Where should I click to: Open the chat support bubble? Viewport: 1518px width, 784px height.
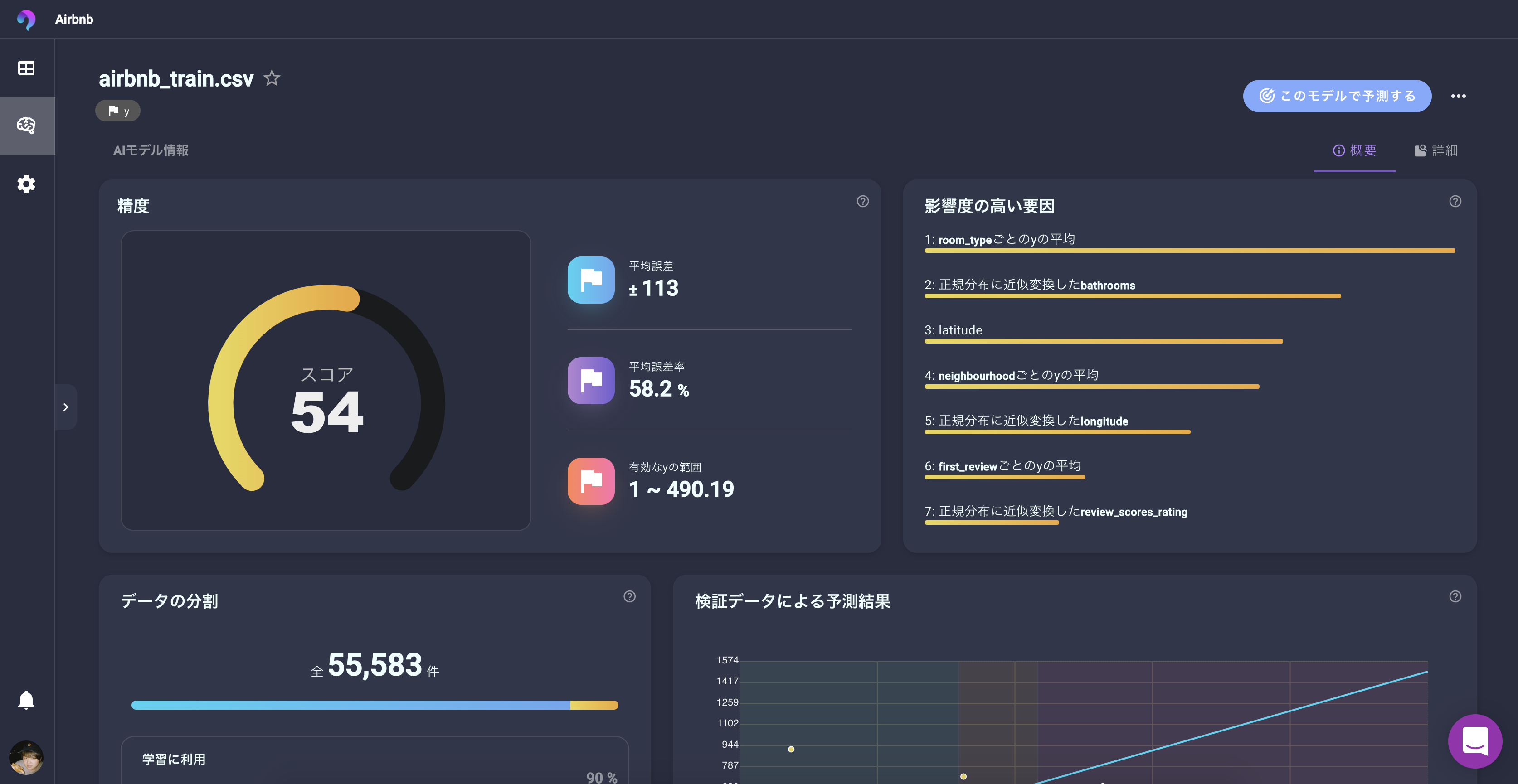click(1474, 741)
